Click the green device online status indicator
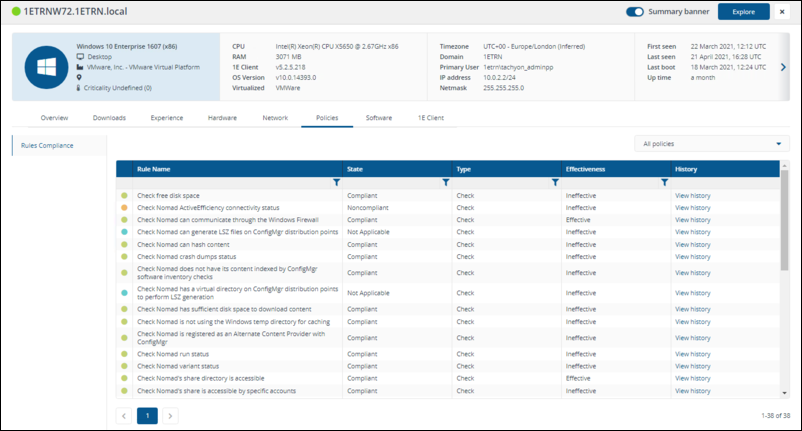 click(x=15, y=11)
